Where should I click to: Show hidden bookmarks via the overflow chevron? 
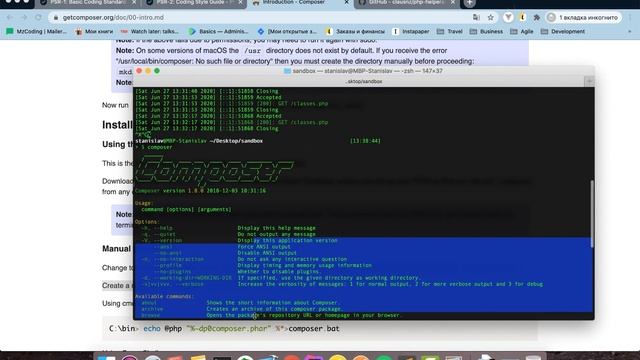[630, 31]
